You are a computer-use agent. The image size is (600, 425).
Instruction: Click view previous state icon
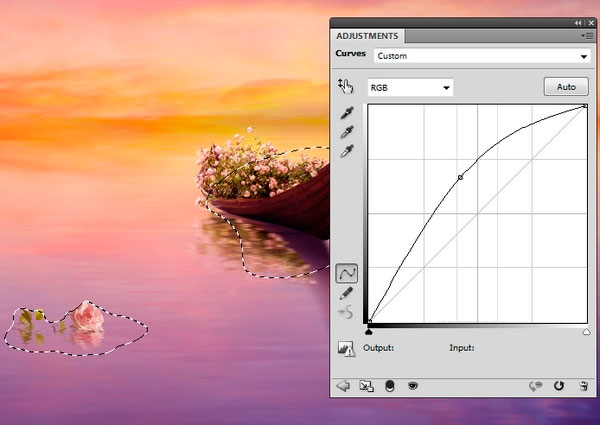536,386
